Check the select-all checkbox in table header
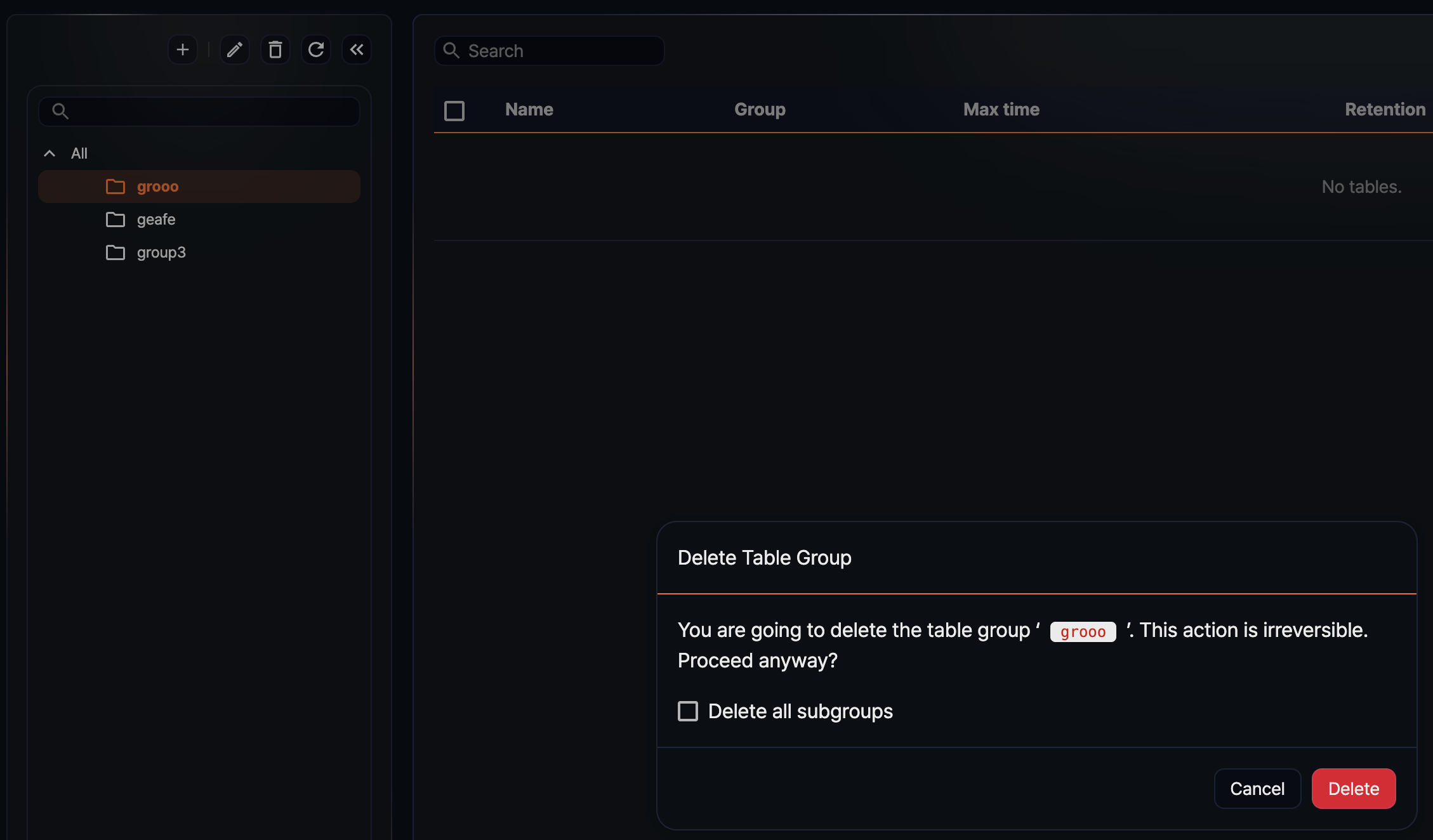Screen dimensions: 1433x840 point(454,110)
